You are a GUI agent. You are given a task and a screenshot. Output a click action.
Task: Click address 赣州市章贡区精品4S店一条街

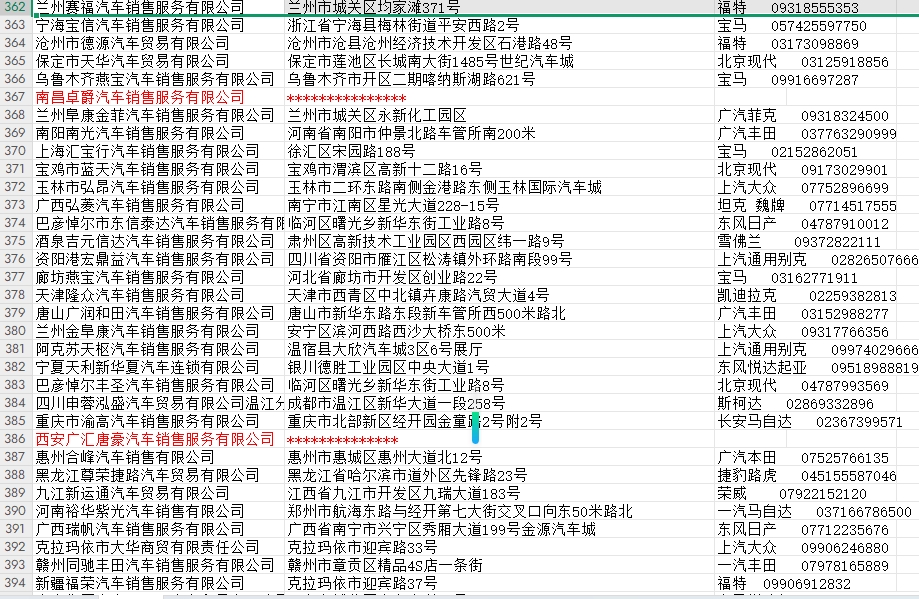point(384,565)
